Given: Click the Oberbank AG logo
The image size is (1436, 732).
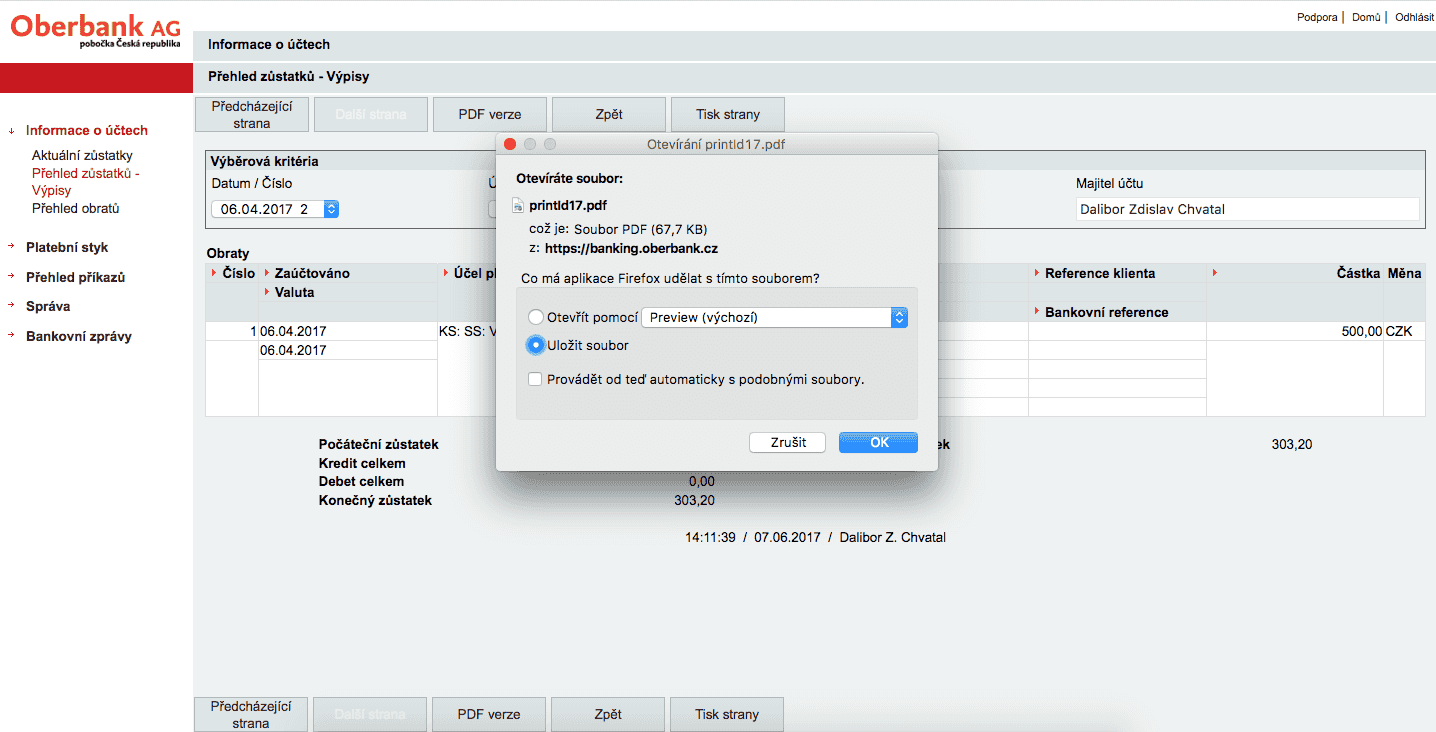Looking at the screenshot, I should click(96, 30).
